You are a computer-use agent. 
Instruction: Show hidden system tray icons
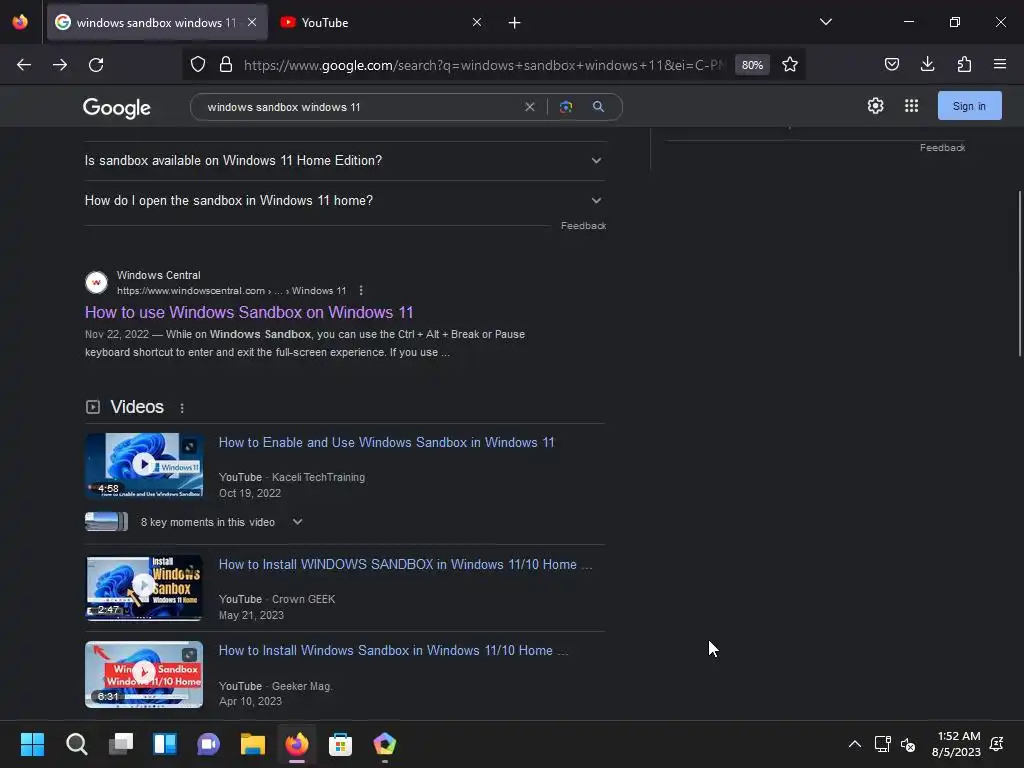[x=854, y=744]
